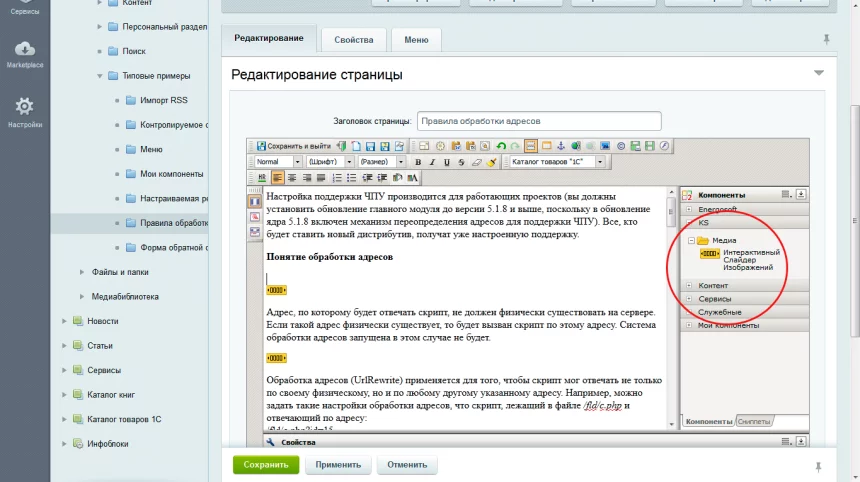Click the Undo arrow in editor toolbar
Screen dimensions: 860x482
click(501, 146)
